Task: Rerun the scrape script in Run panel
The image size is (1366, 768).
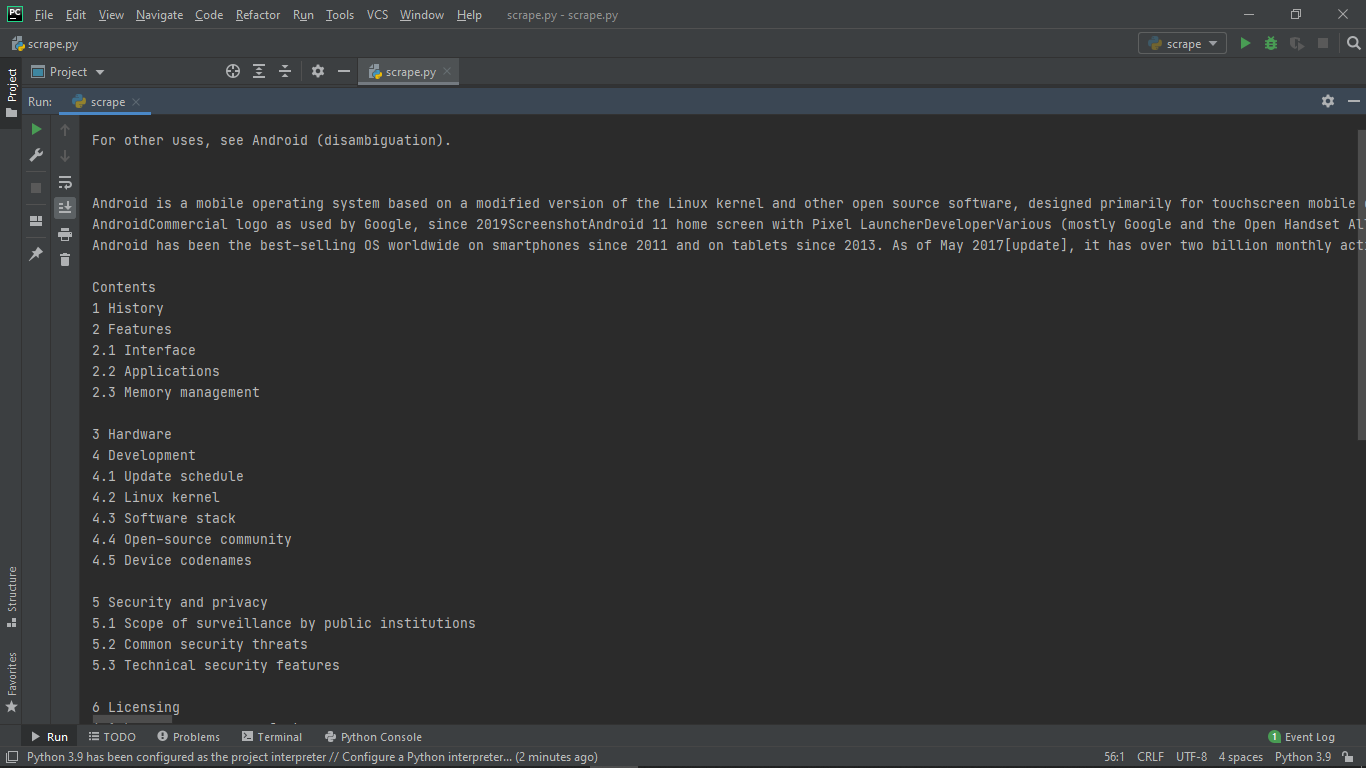Action: click(36, 129)
